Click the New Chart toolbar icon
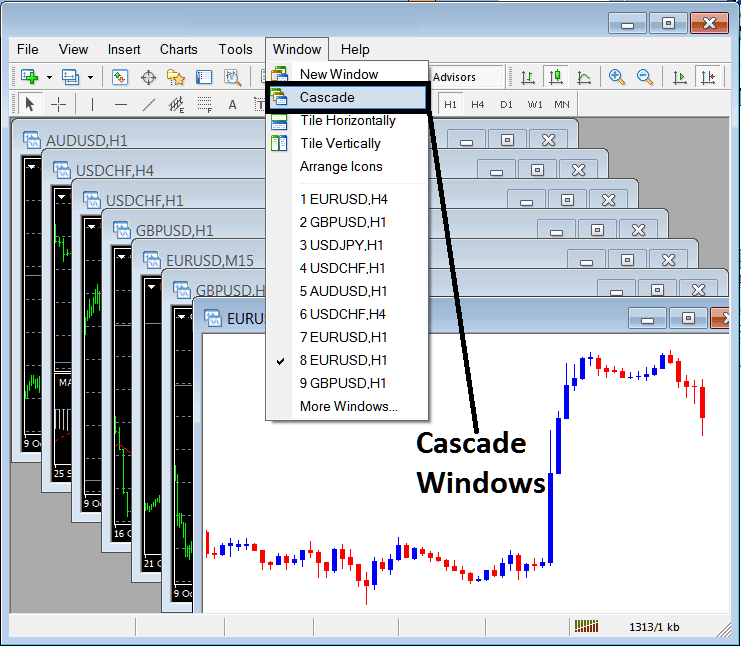 (x=29, y=77)
